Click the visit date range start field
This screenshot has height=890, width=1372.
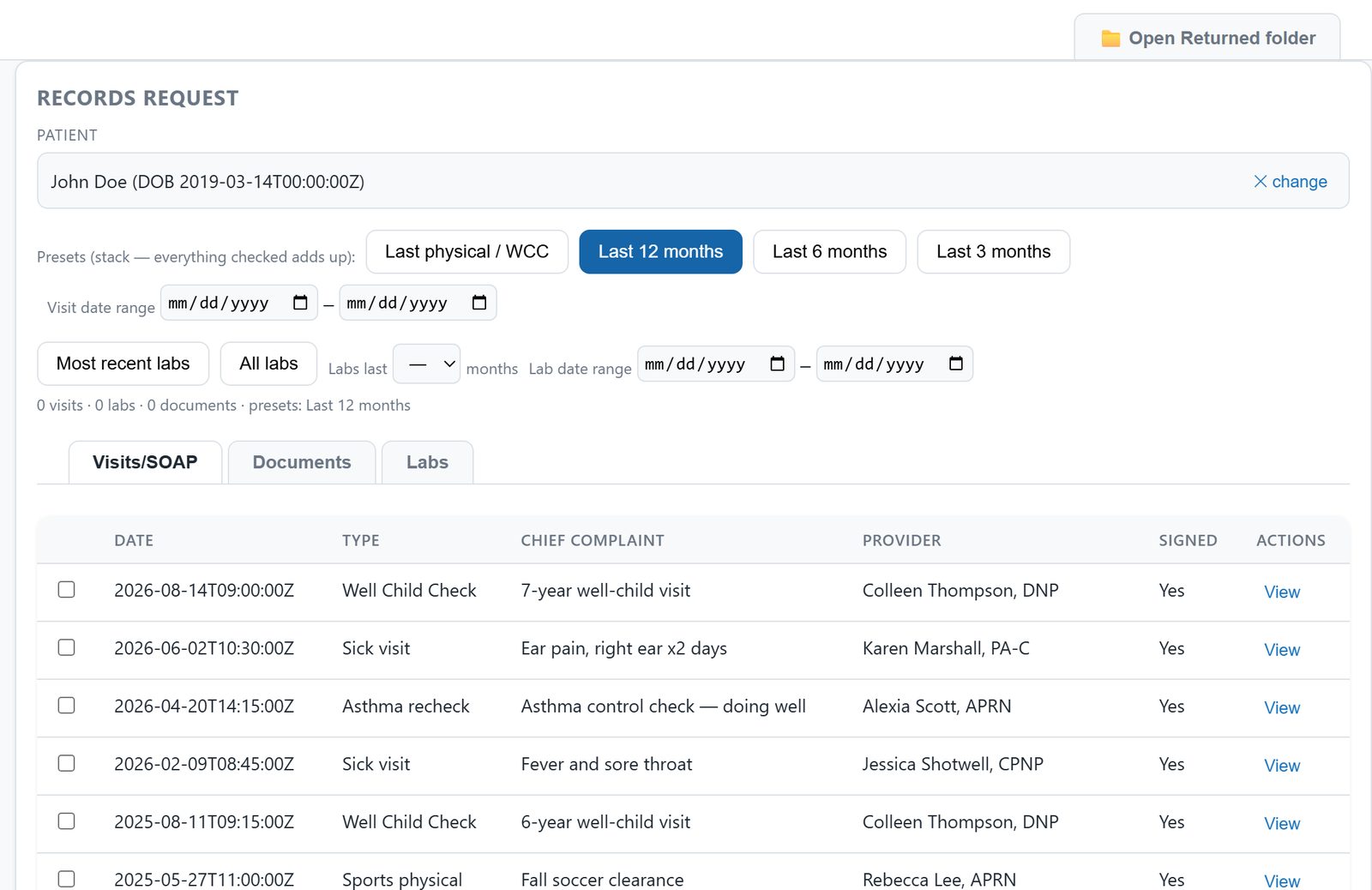[x=238, y=303]
